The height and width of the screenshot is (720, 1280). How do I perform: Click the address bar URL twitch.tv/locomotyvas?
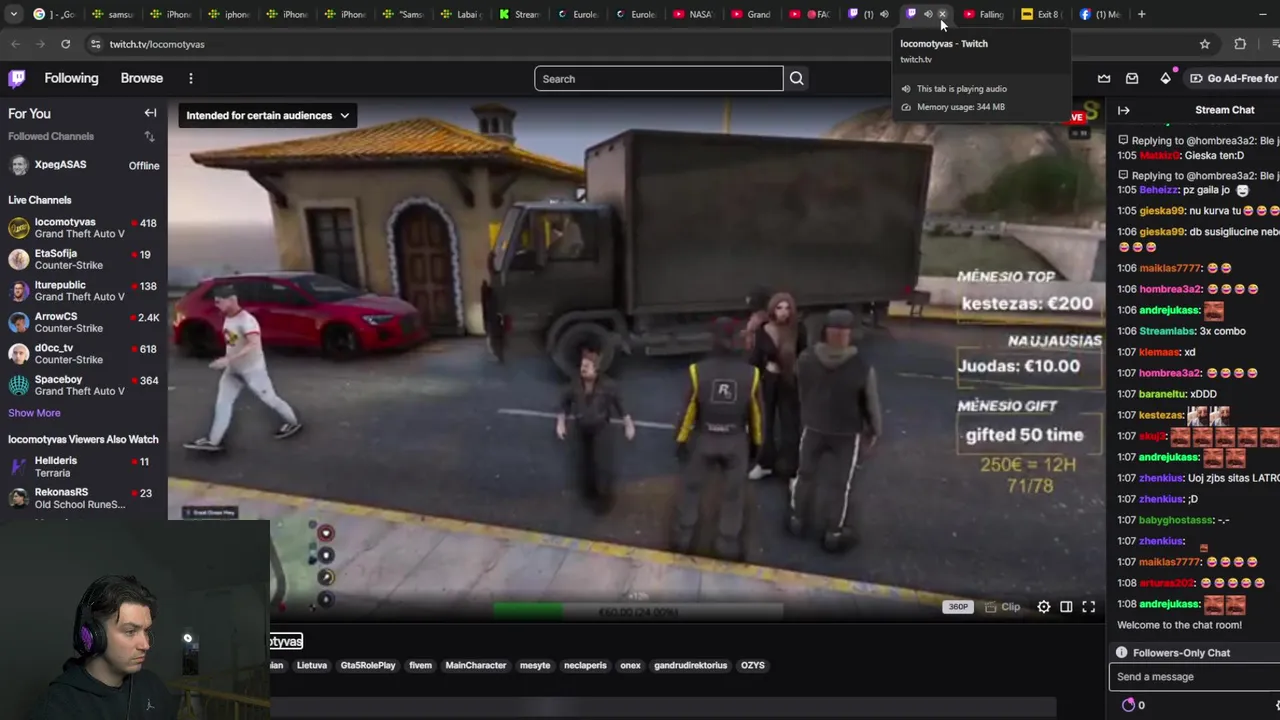tap(157, 44)
